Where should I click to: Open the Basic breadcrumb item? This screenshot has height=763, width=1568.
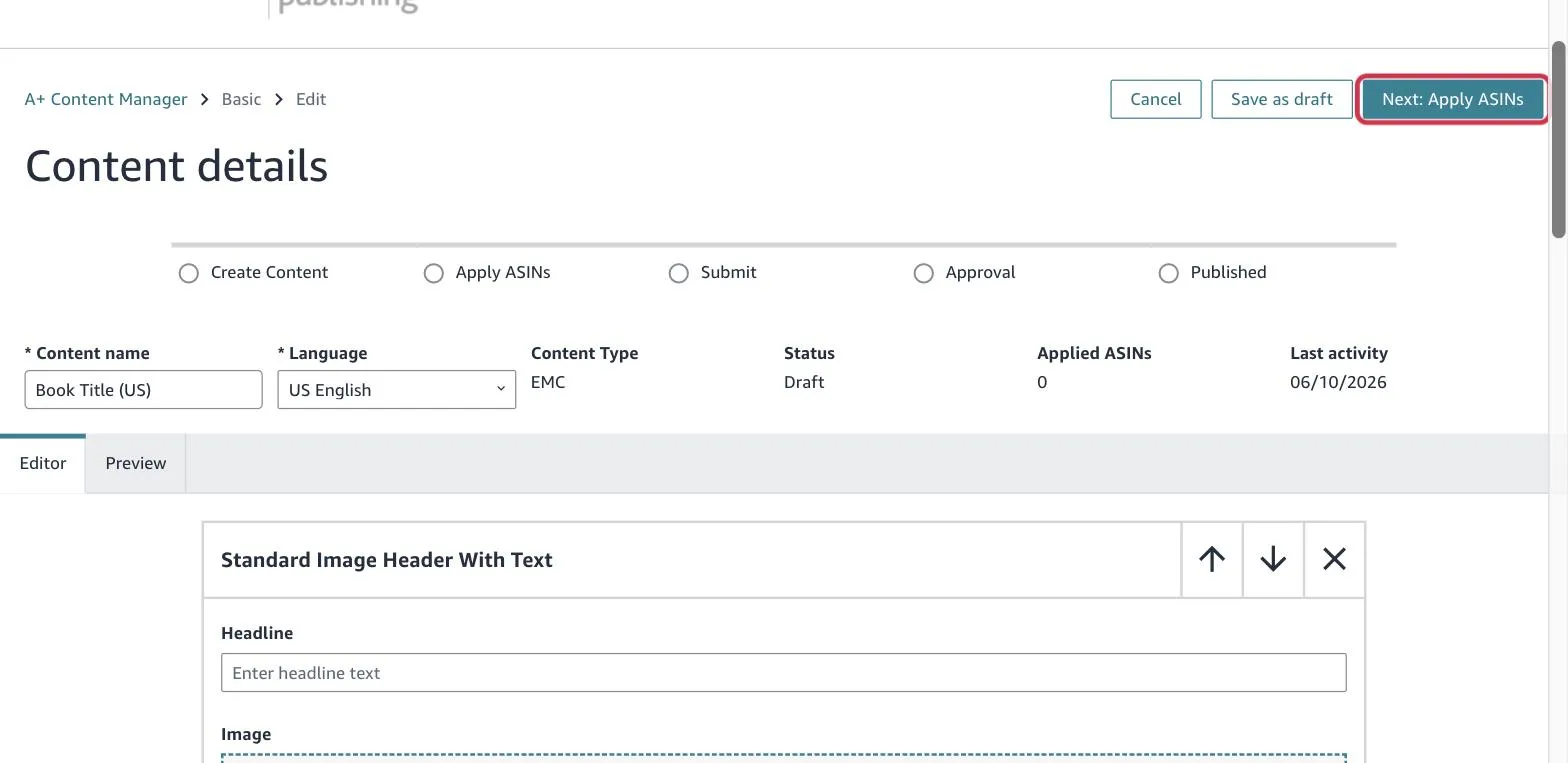click(241, 99)
